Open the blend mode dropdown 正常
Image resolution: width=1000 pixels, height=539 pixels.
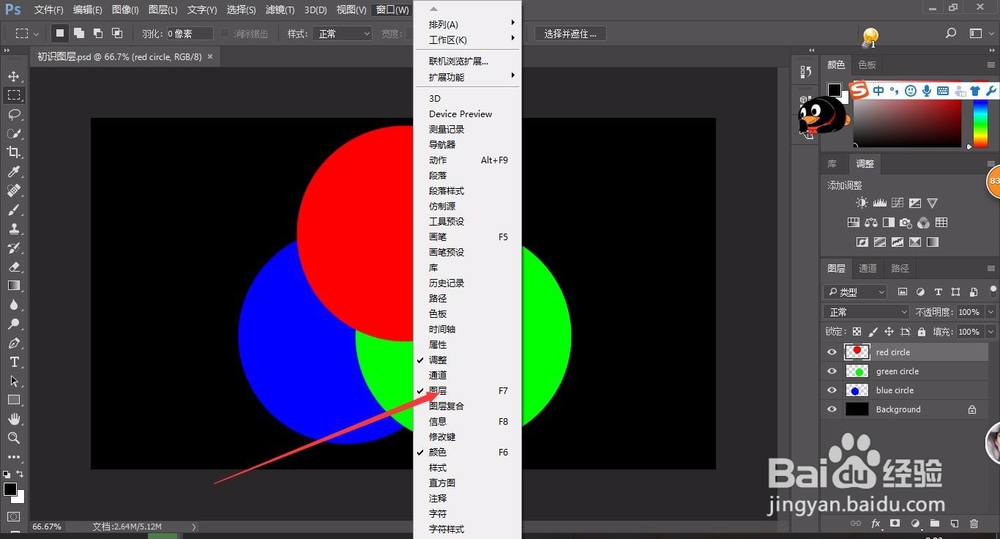pyautogui.click(x=866, y=312)
